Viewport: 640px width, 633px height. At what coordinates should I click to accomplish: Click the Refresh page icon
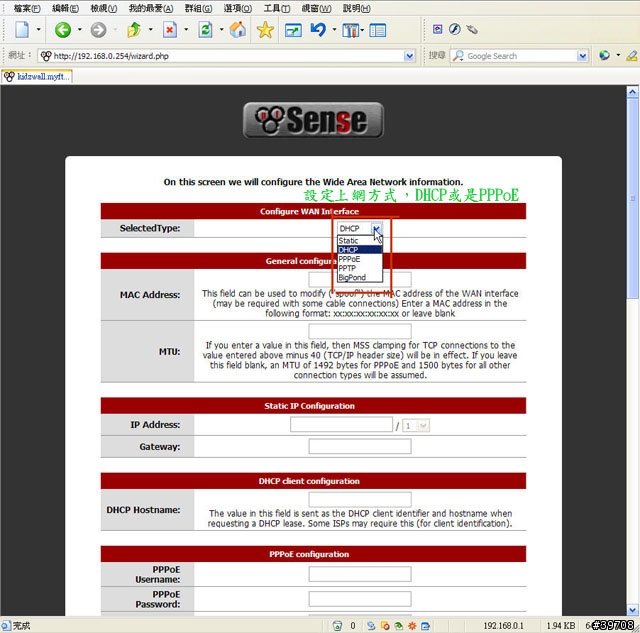coord(205,30)
